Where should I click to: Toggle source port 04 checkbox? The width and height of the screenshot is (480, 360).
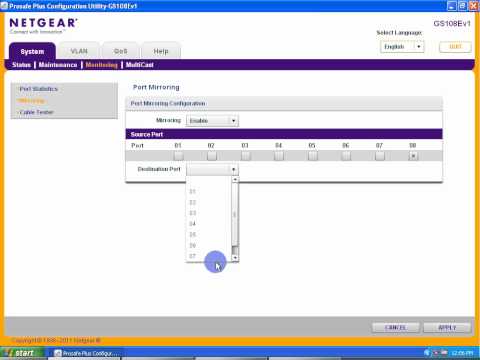click(279, 156)
